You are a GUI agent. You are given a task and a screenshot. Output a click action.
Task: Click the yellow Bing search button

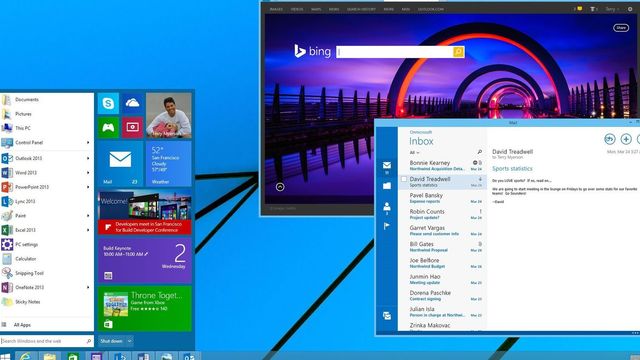pos(458,52)
